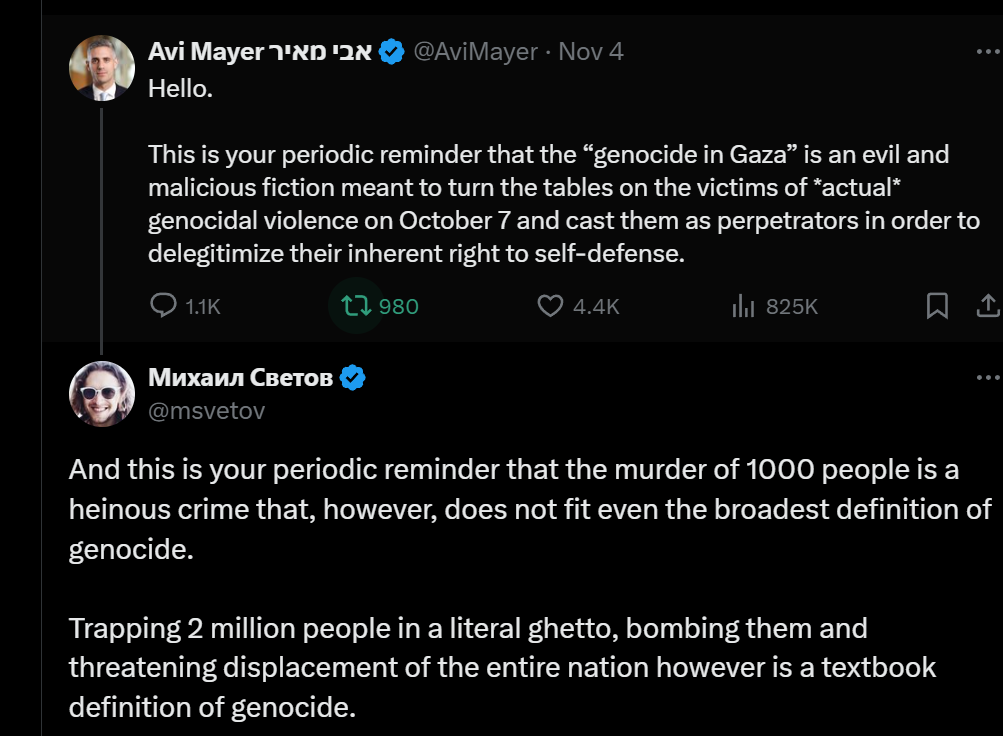
Task: Open the Nov 4 timestamp link
Action: coord(590,51)
